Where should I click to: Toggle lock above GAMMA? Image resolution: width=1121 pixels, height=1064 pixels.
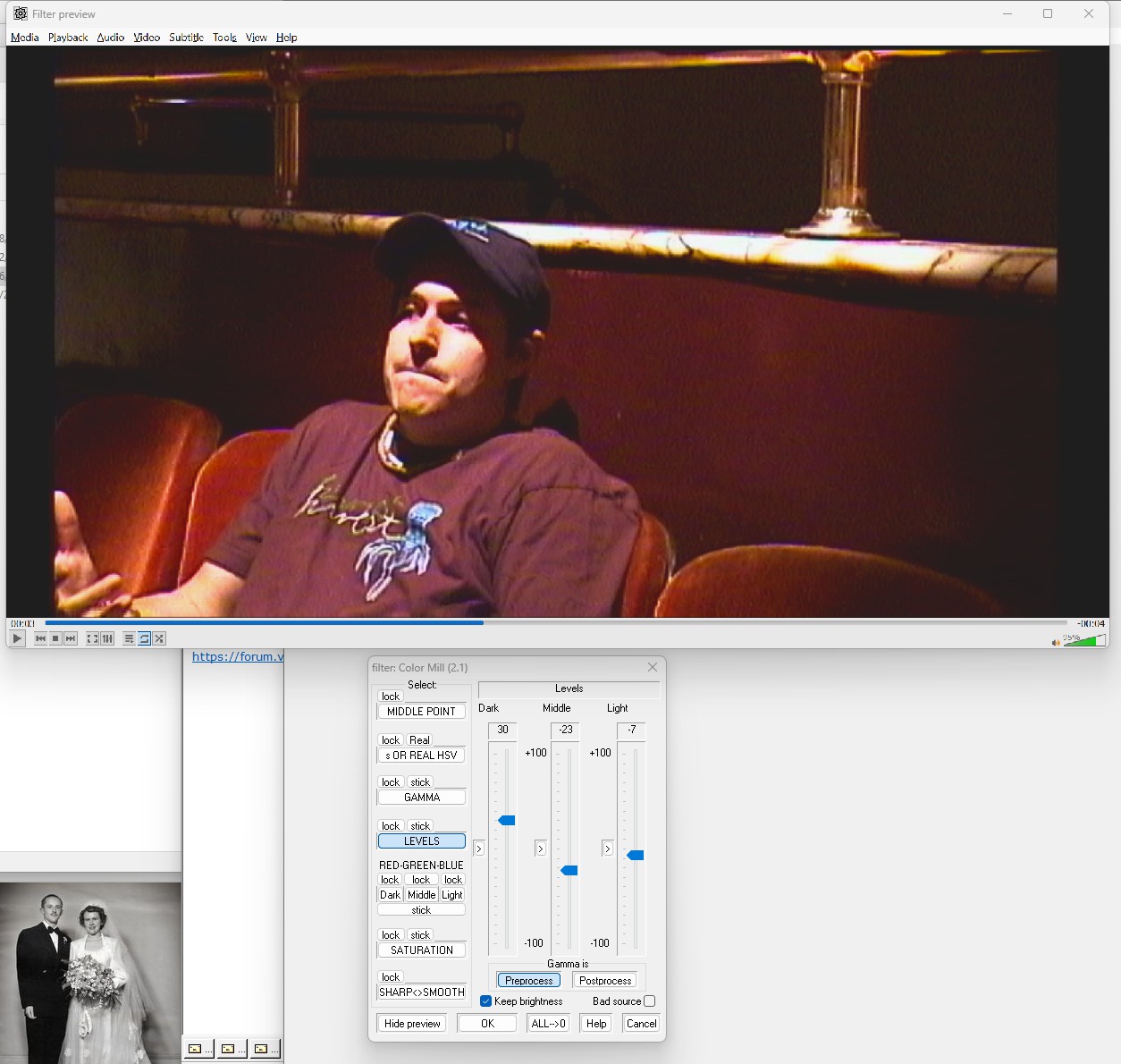pos(391,782)
